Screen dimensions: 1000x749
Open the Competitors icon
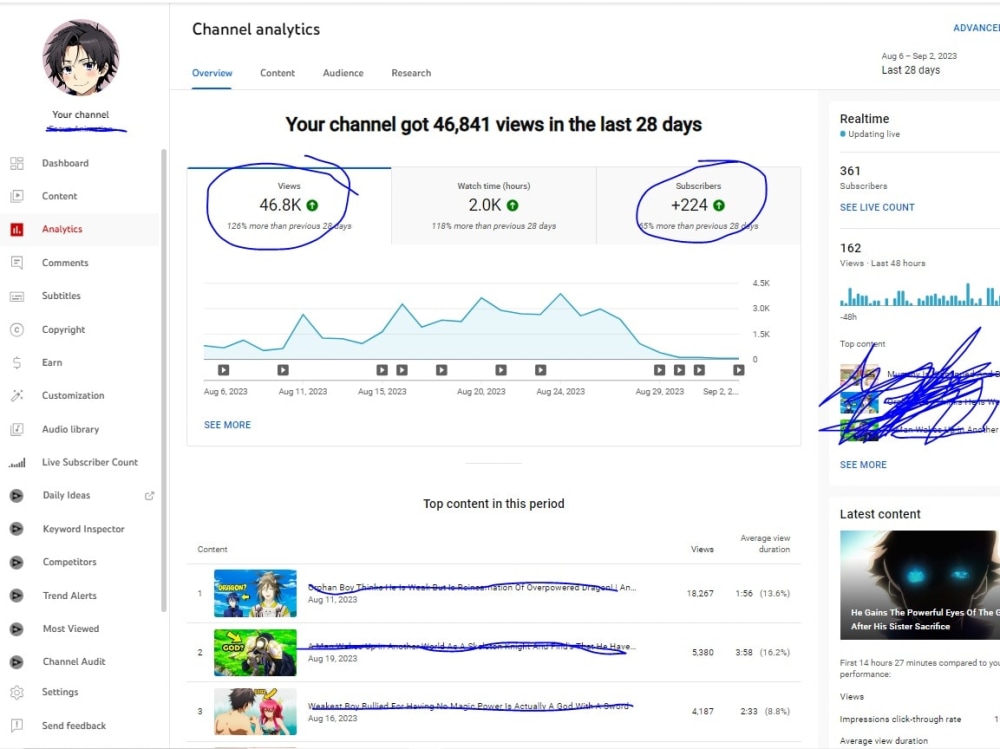point(17,562)
